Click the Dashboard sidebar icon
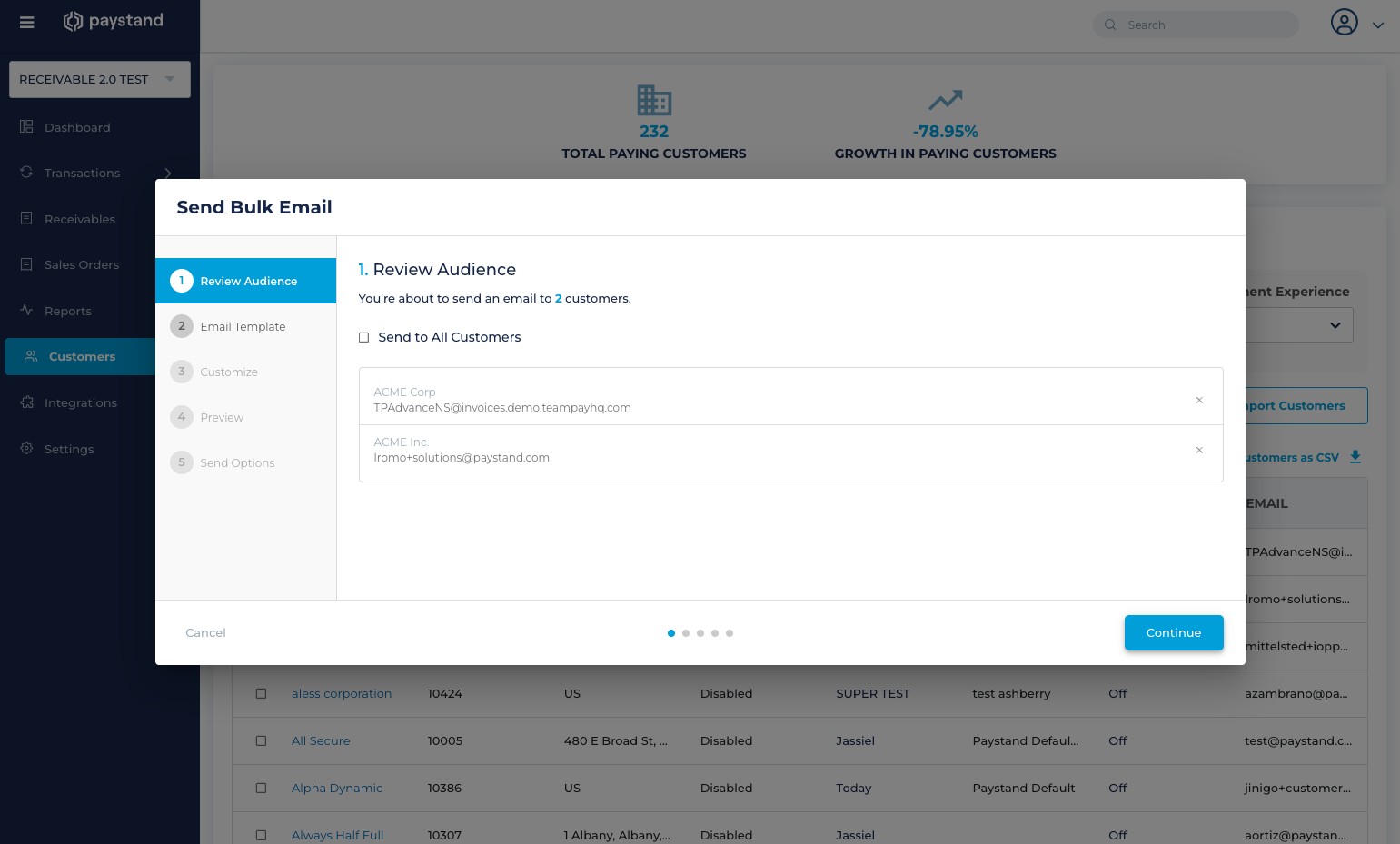 [26, 126]
